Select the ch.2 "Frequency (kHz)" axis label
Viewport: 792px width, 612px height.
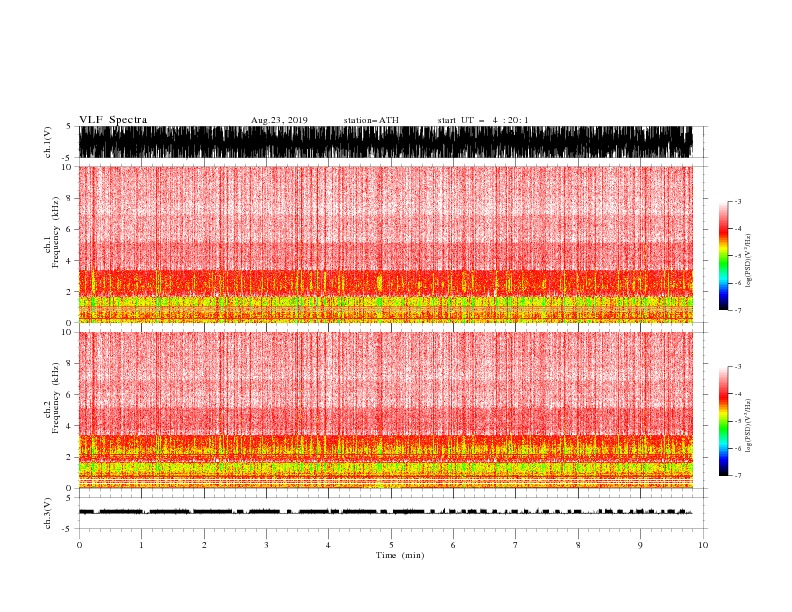click(55, 398)
